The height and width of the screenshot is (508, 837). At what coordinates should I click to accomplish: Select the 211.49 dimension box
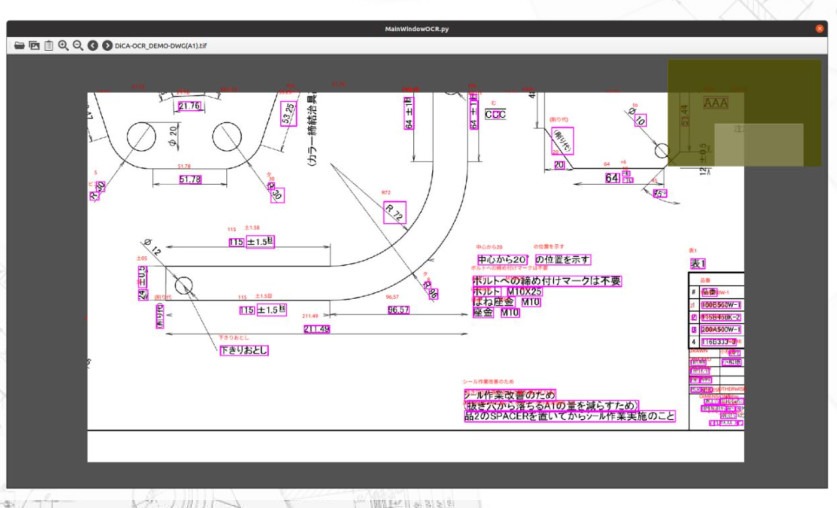pos(317,329)
